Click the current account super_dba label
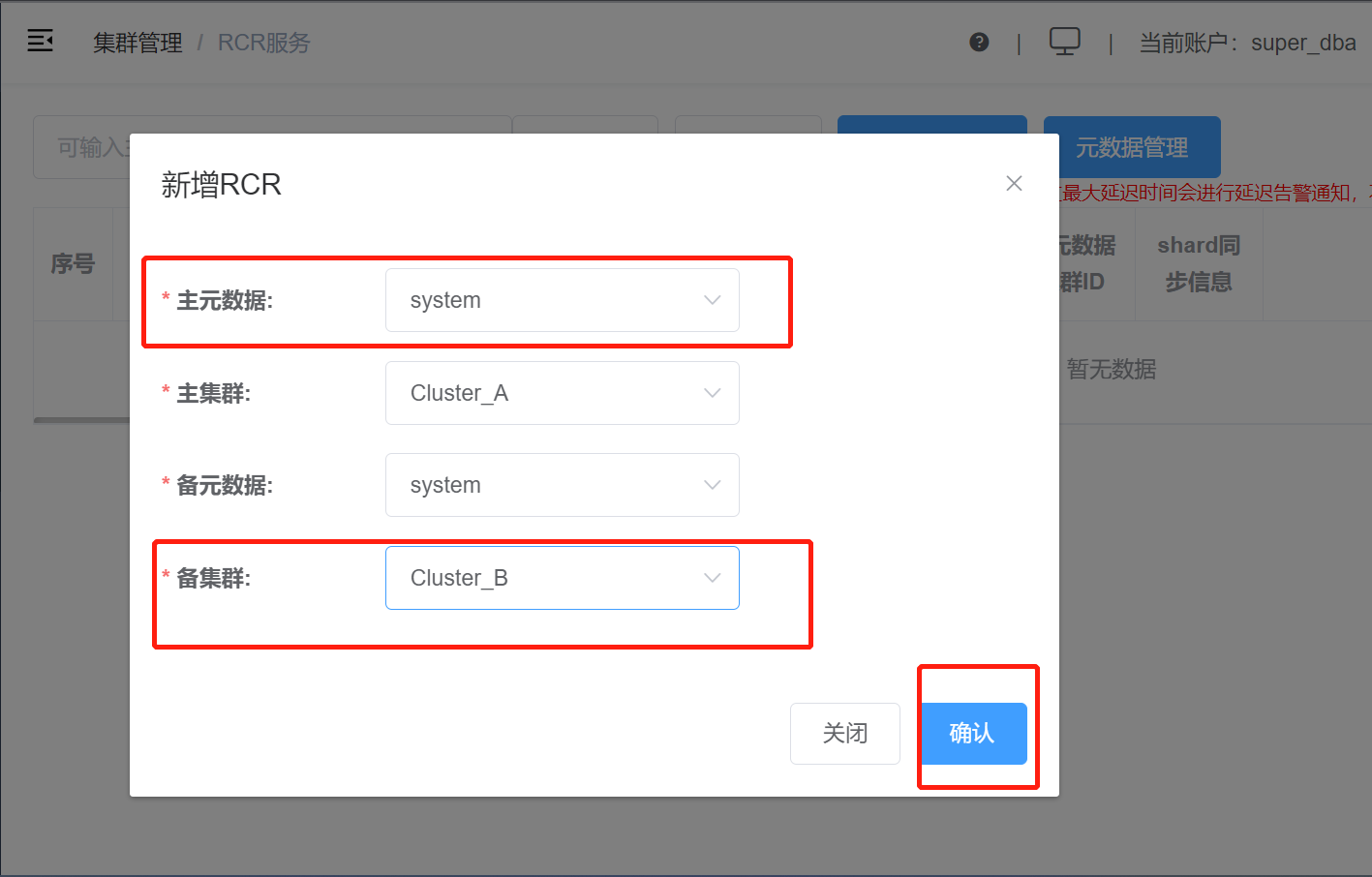 pyautogui.click(x=1247, y=43)
